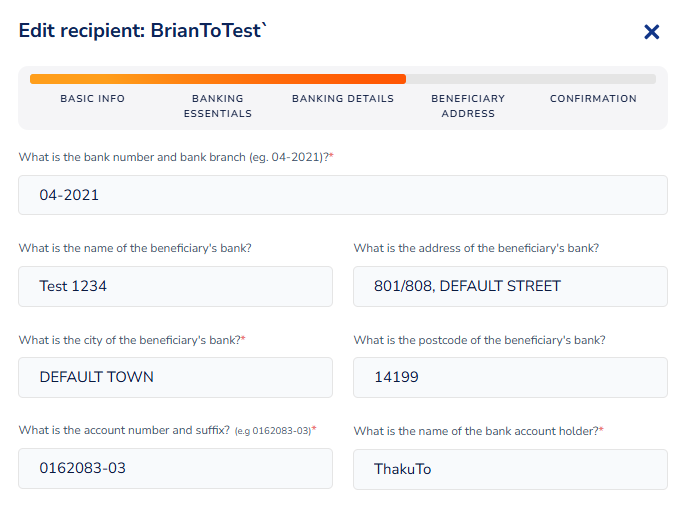Click the postcode field containing 14199
This screenshot has height=509, width=686.
510,377
